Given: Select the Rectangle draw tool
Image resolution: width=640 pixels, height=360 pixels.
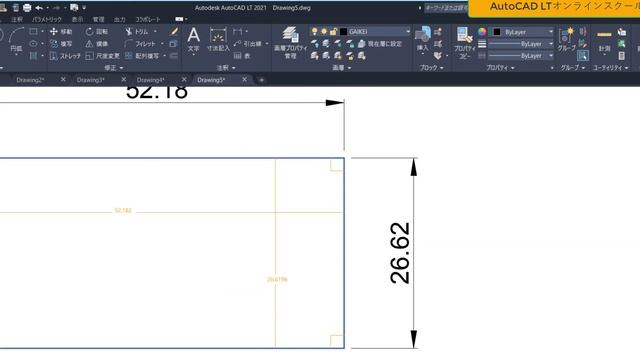Looking at the screenshot, I should pos(33,31).
